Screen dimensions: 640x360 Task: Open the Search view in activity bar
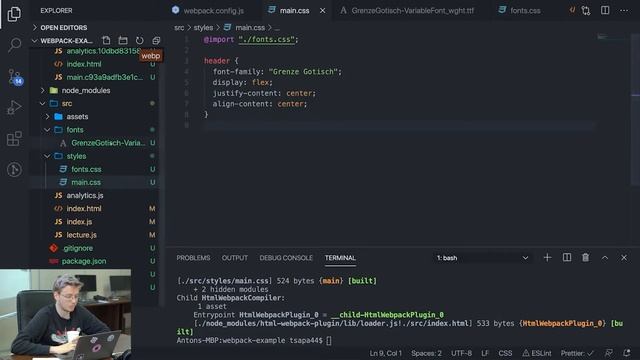(15, 44)
